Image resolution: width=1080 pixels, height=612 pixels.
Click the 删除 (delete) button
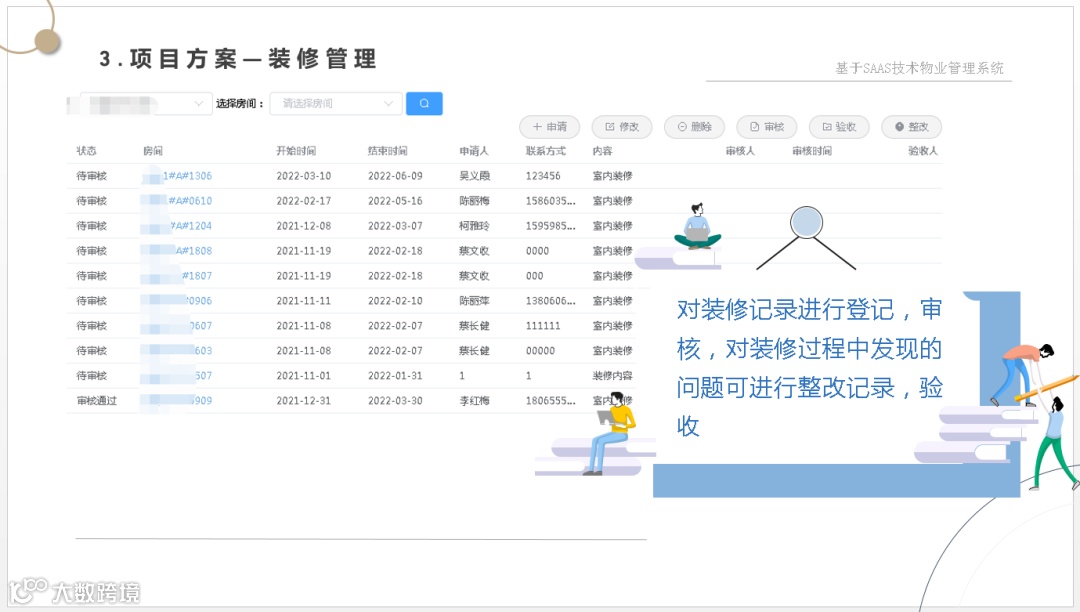[694, 127]
